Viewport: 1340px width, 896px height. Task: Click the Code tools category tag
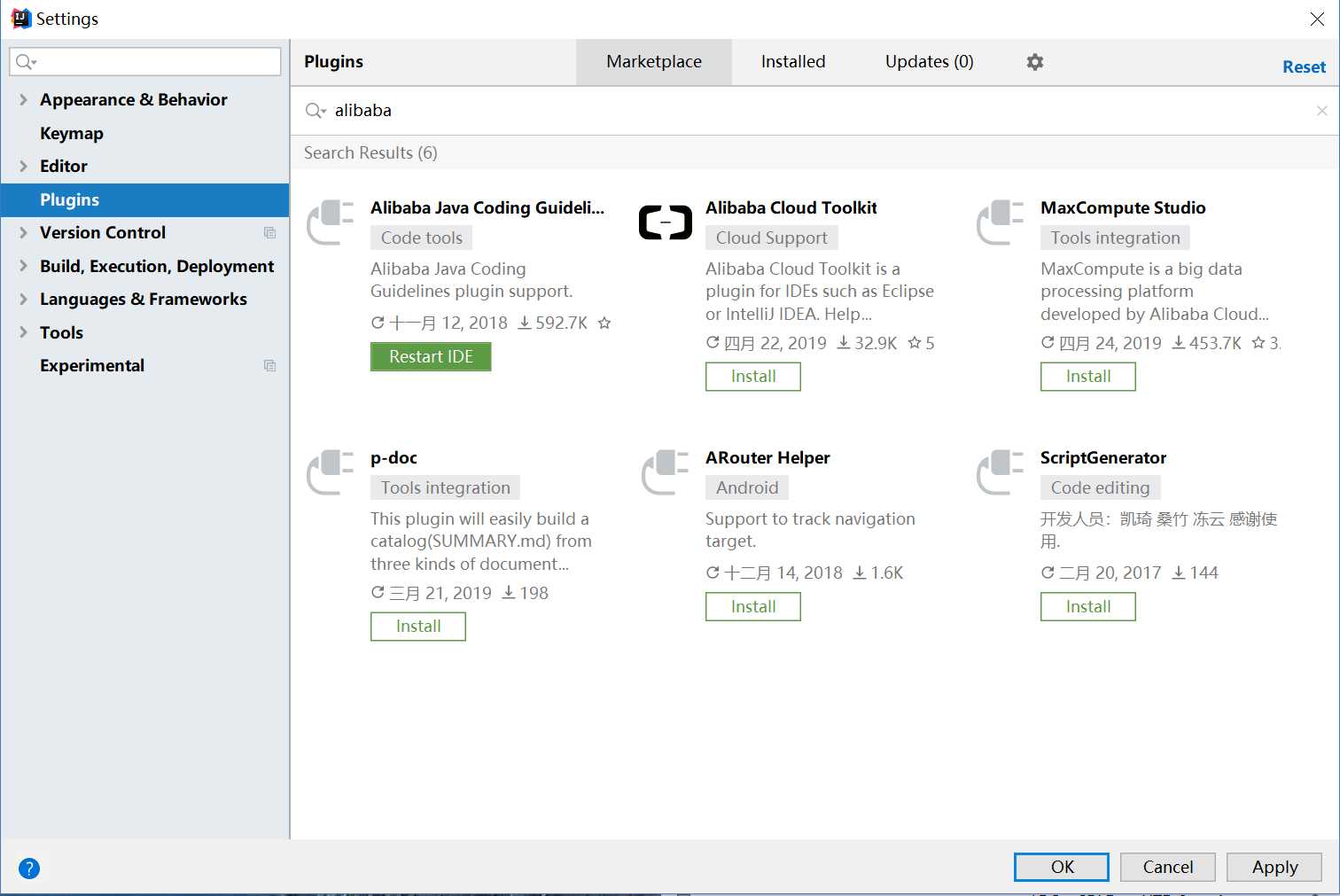[x=422, y=238]
